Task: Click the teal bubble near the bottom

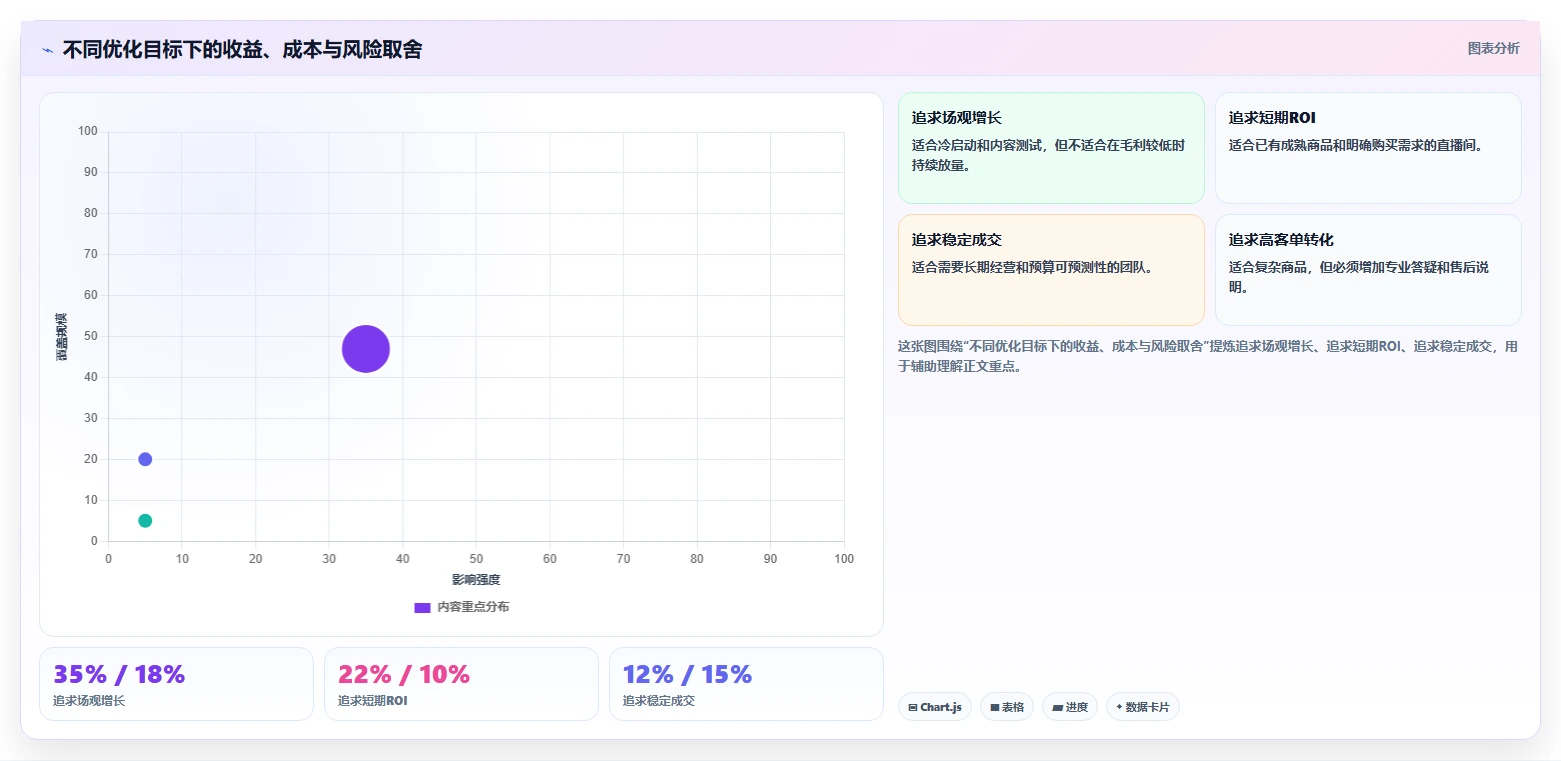Action: pyautogui.click(x=145, y=521)
